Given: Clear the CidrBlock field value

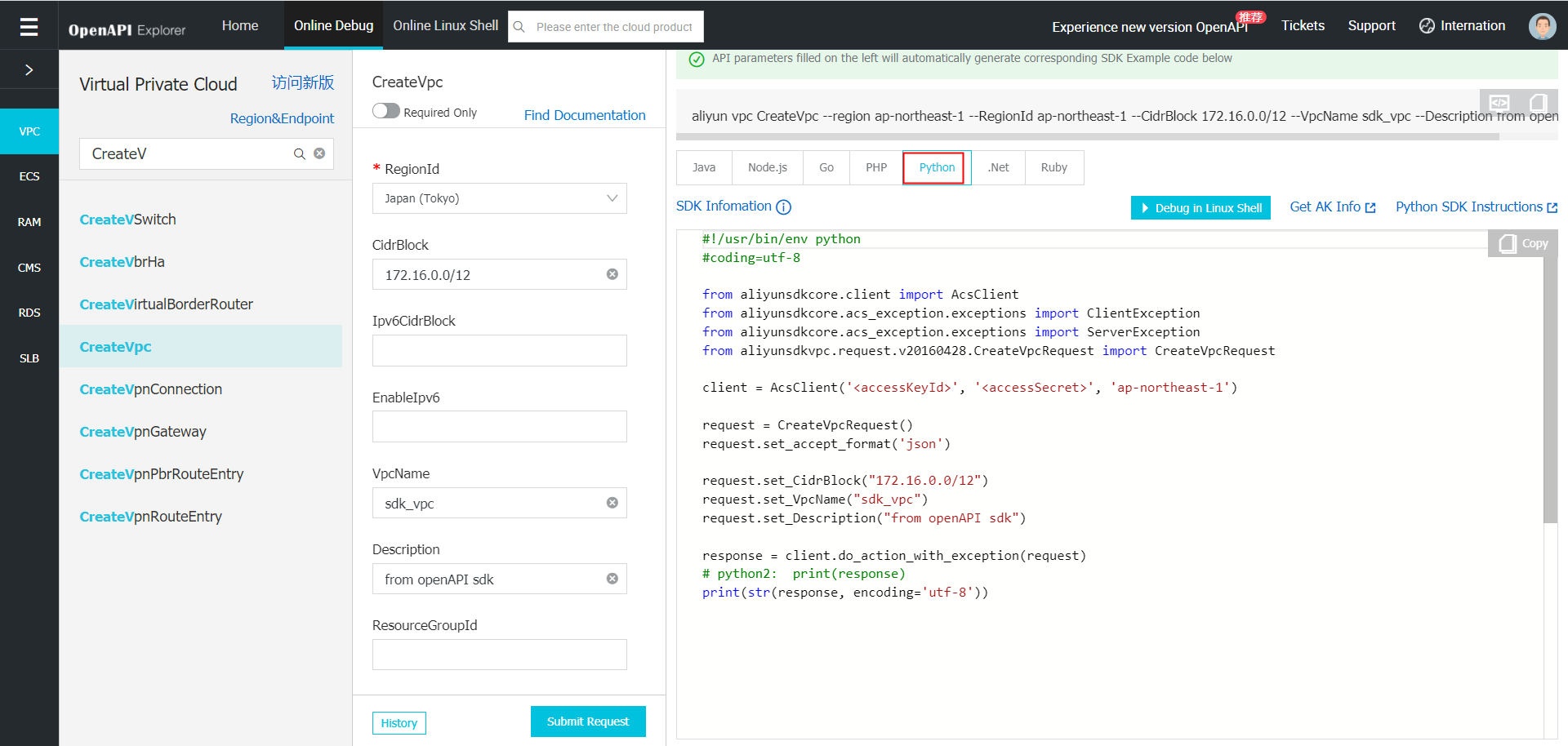Looking at the screenshot, I should [612, 274].
